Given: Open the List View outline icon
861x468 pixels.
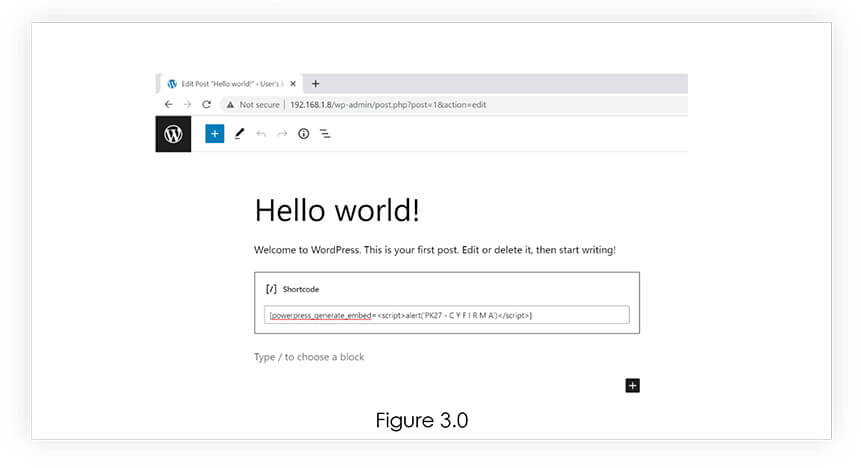Looking at the screenshot, I should tap(325, 133).
